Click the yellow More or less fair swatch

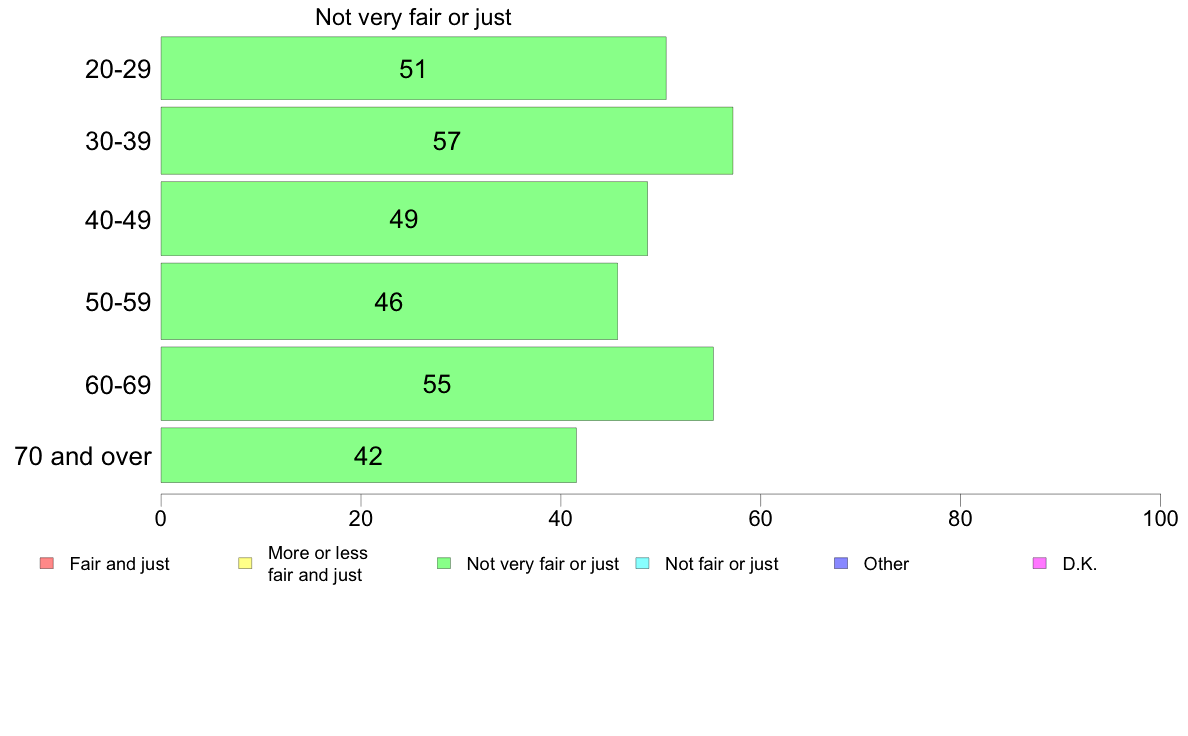(x=245, y=564)
